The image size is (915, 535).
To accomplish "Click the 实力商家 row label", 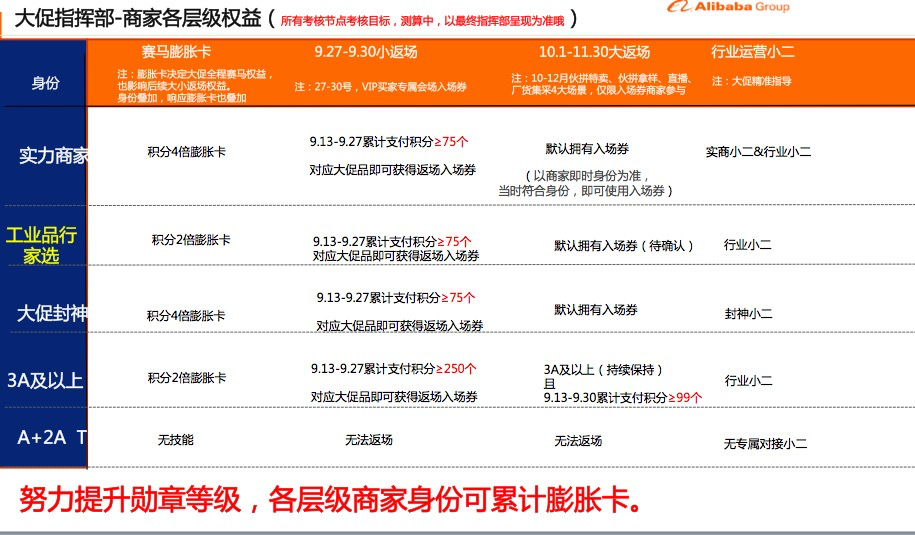I will pos(53,156).
